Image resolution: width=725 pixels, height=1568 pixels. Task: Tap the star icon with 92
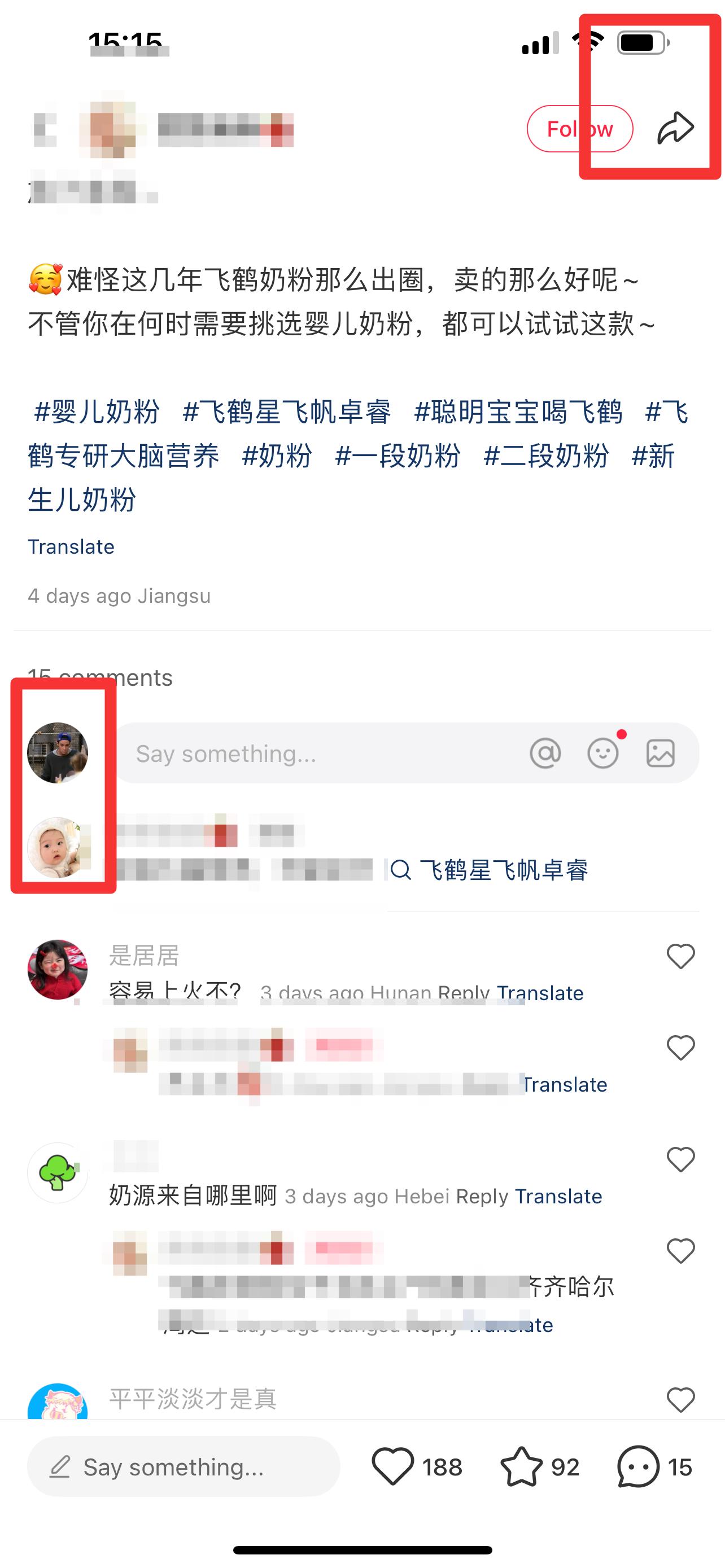522,1467
